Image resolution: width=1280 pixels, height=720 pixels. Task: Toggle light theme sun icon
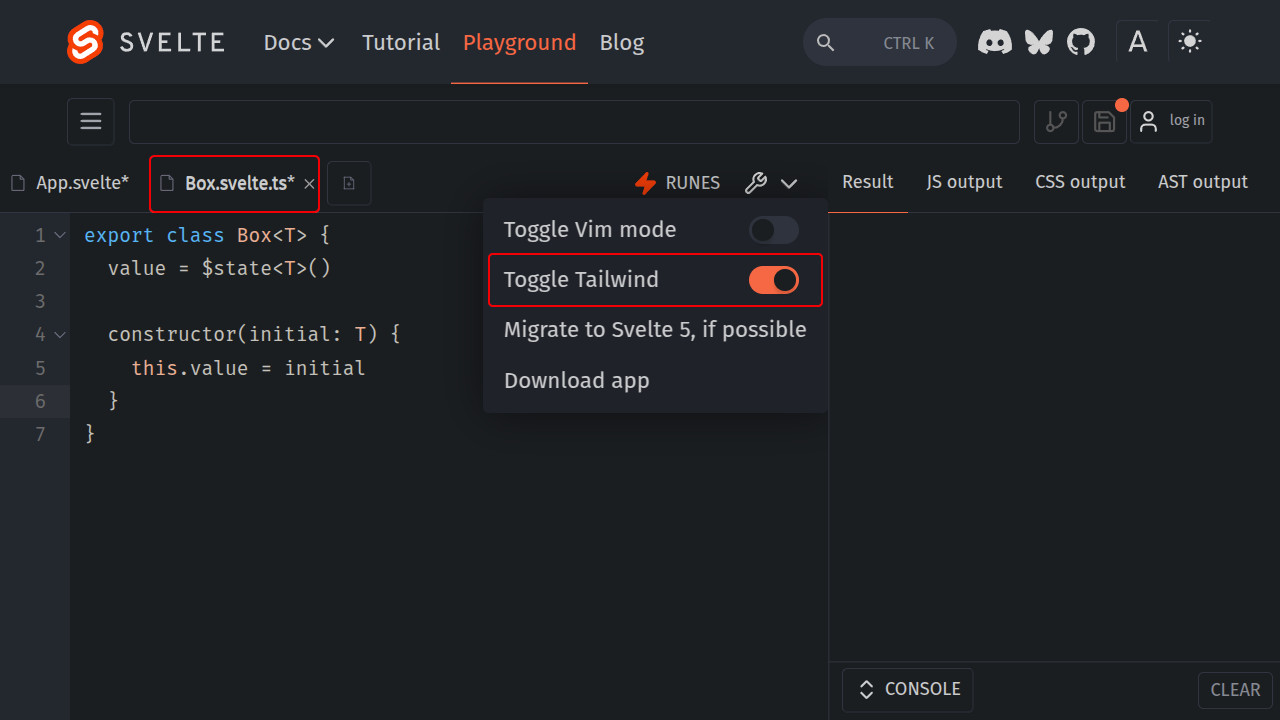point(1189,42)
